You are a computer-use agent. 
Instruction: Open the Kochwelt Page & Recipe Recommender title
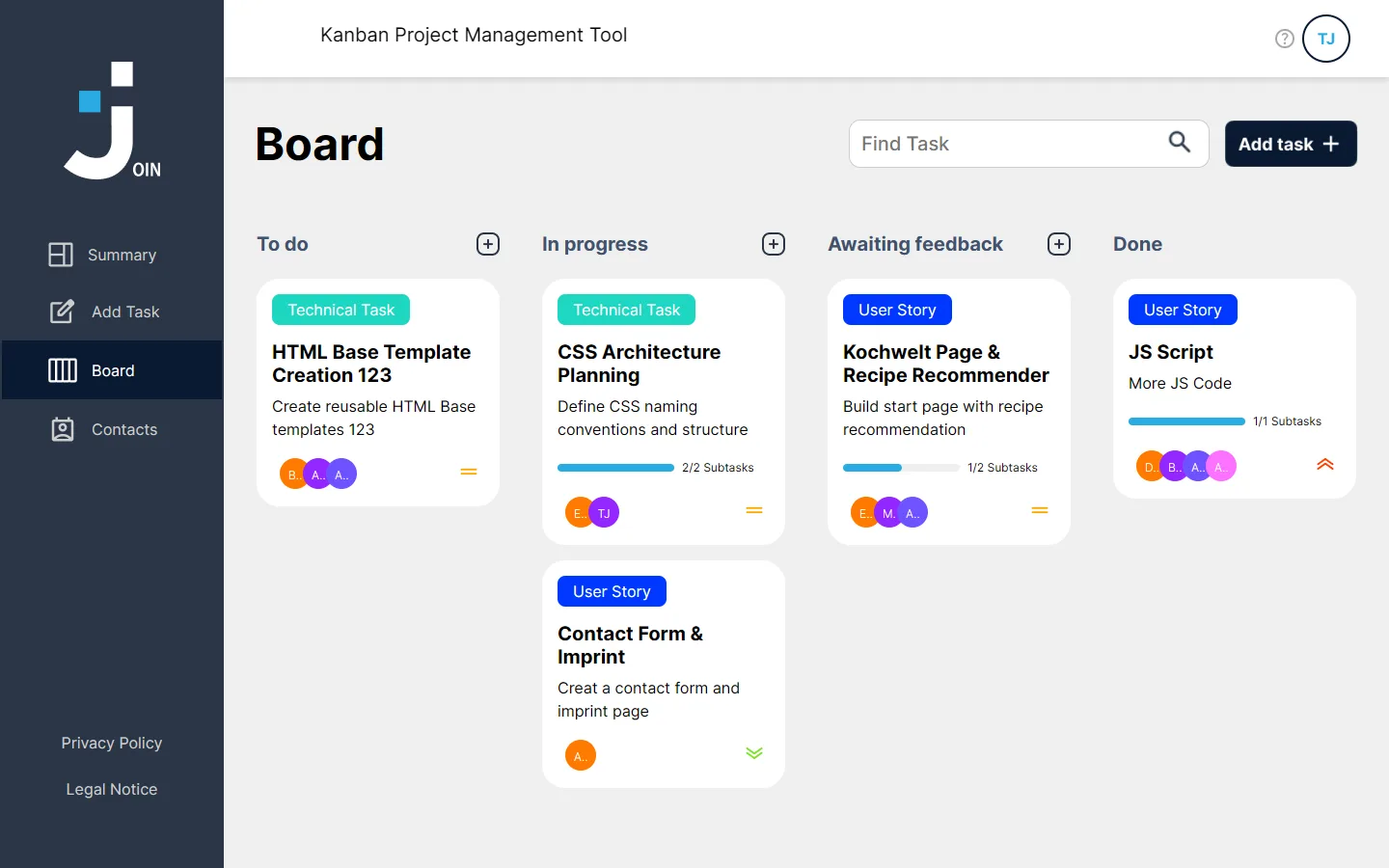point(946,364)
